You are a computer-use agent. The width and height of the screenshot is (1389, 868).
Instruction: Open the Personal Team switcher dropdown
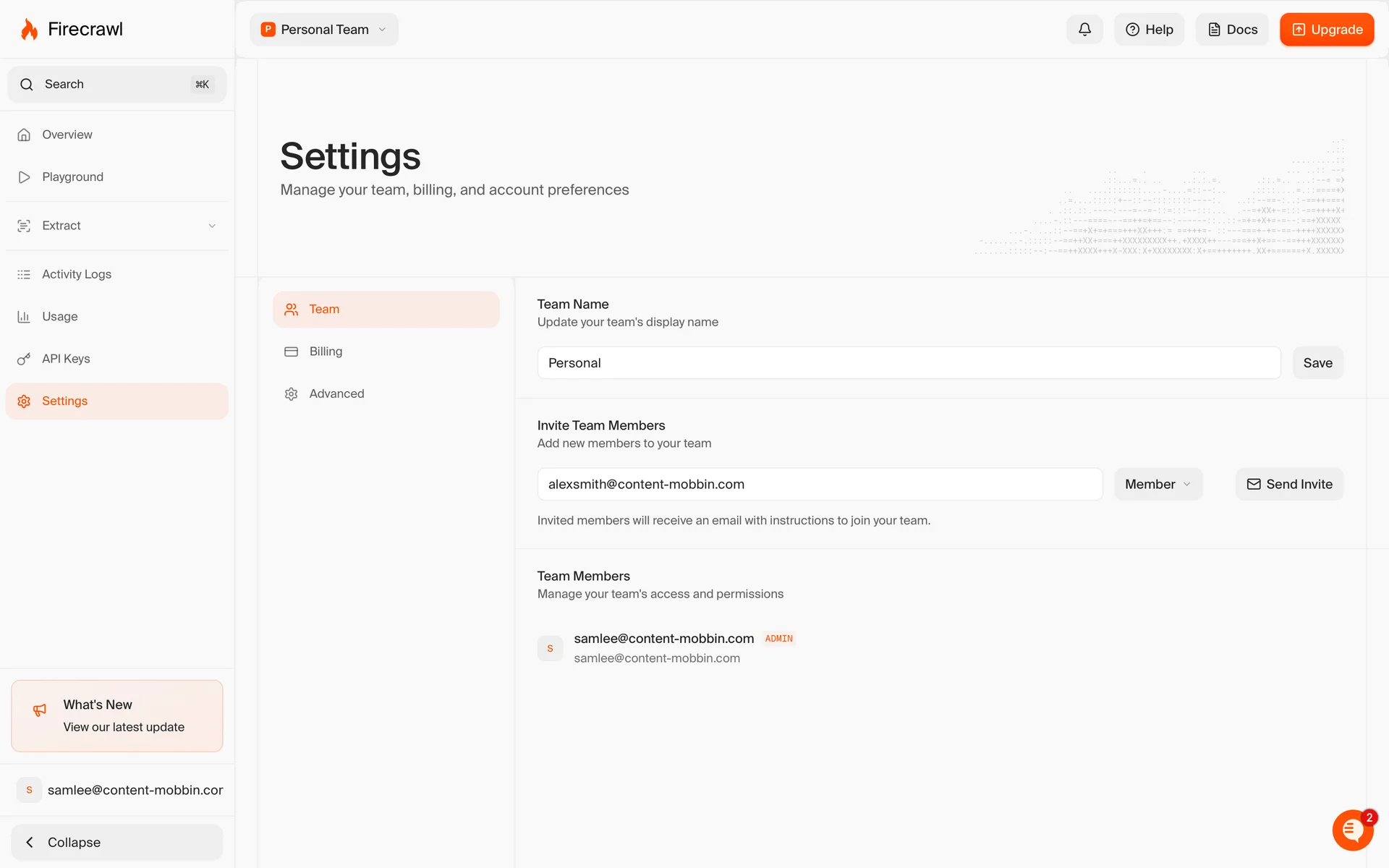point(323,30)
